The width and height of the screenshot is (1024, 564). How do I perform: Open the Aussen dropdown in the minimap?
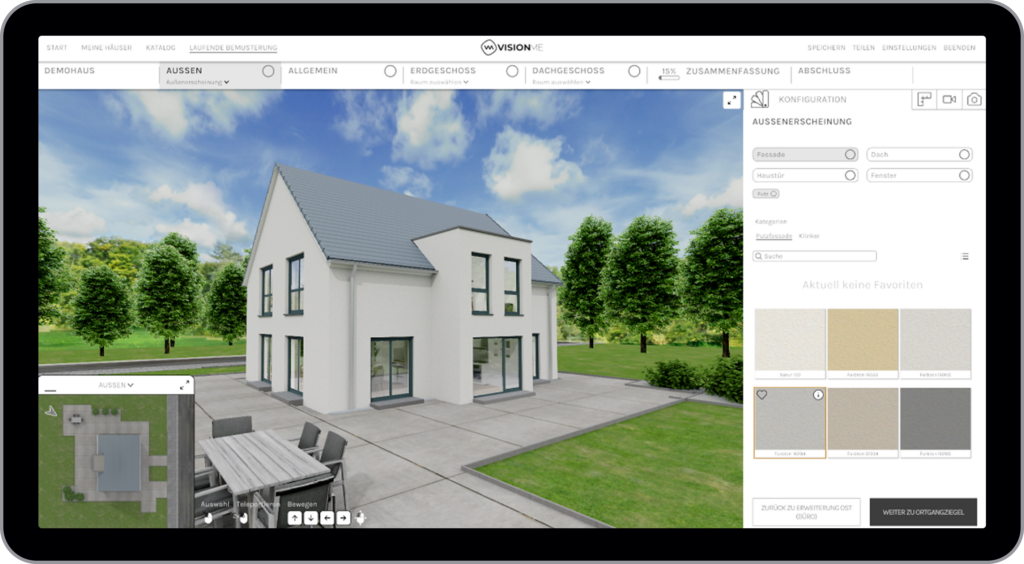116,384
